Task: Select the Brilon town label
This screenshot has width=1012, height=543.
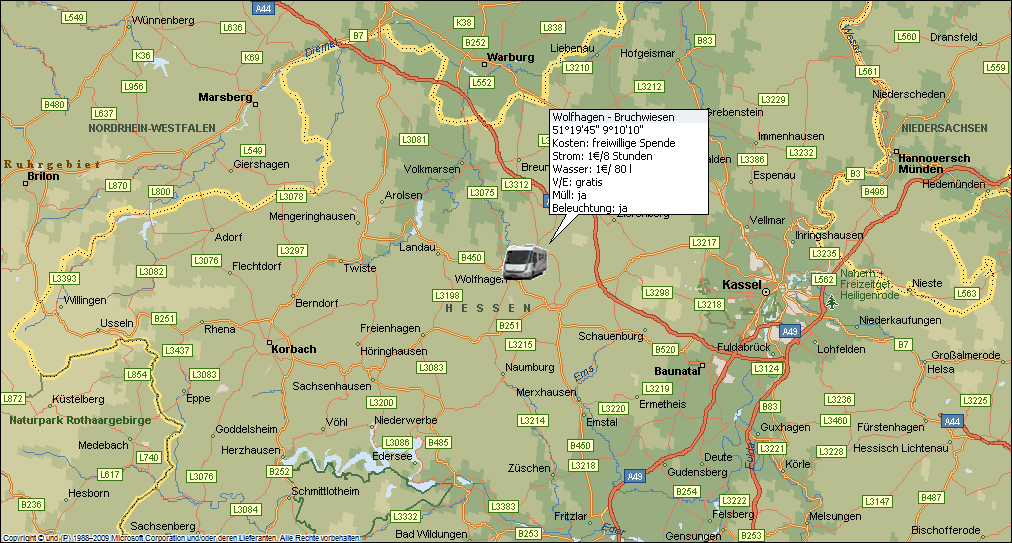Action: (43, 176)
